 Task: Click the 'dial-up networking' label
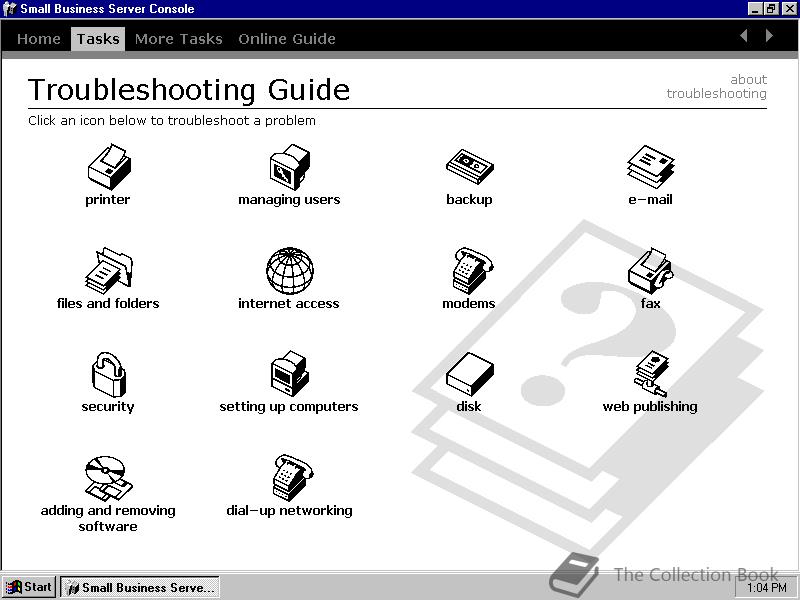pos(289,511)
